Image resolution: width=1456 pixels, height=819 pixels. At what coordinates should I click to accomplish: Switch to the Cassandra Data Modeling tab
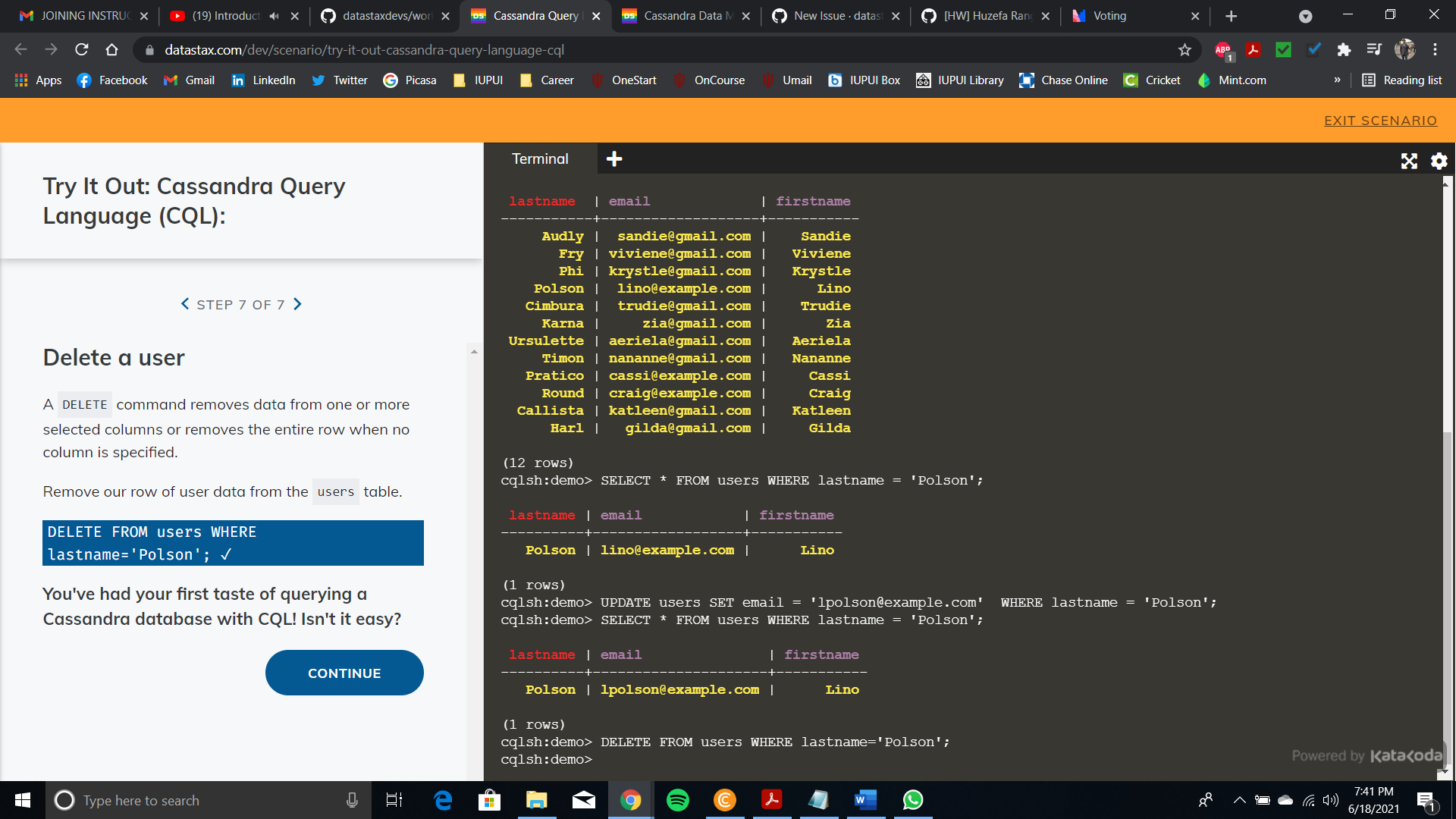682,15
